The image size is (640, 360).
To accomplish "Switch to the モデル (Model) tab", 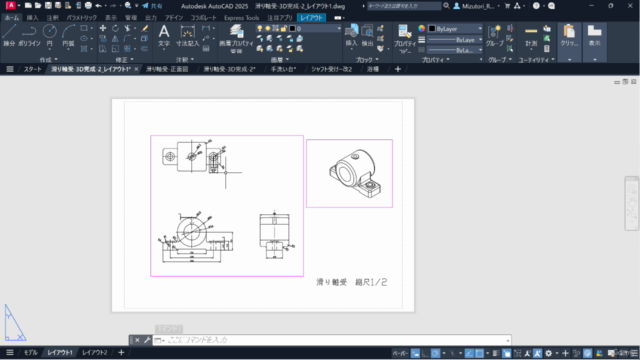I will click(31, 353).
